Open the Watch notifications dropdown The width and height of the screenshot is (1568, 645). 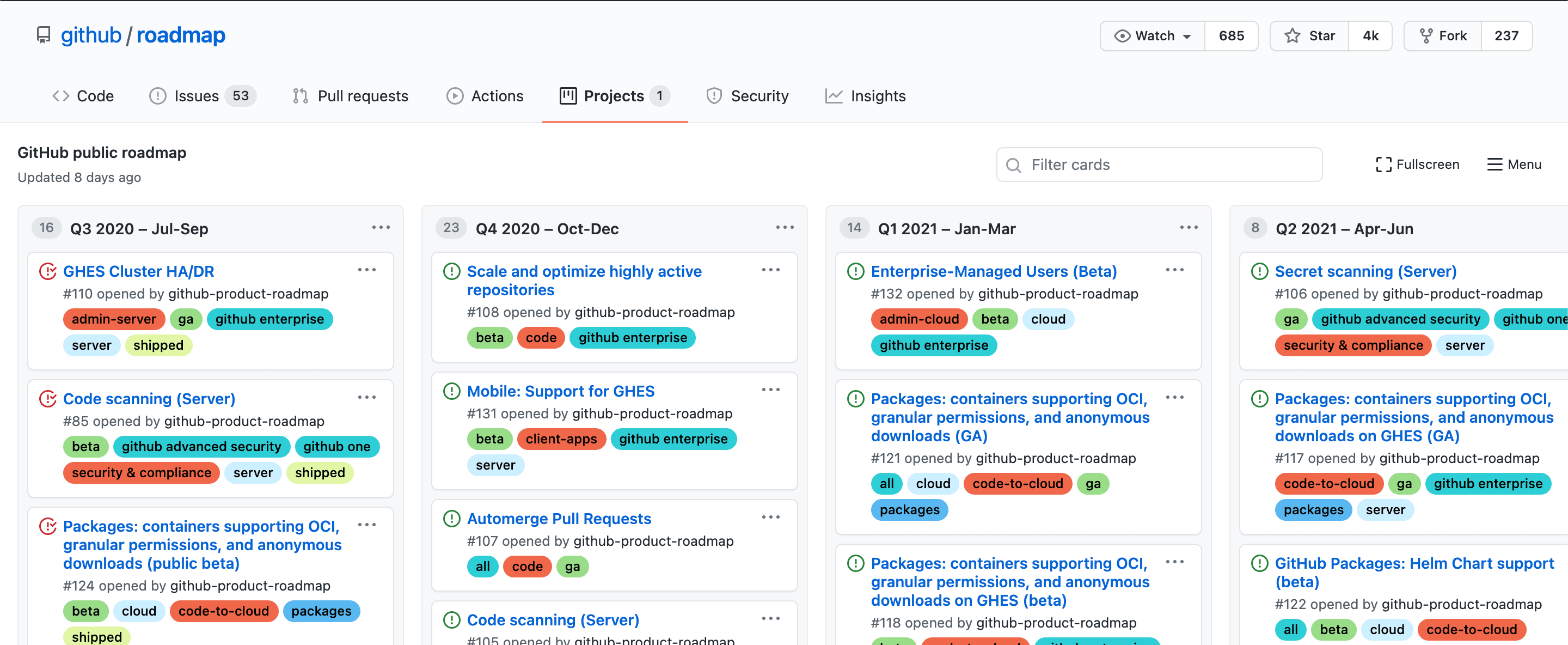tap(1152, 36)
